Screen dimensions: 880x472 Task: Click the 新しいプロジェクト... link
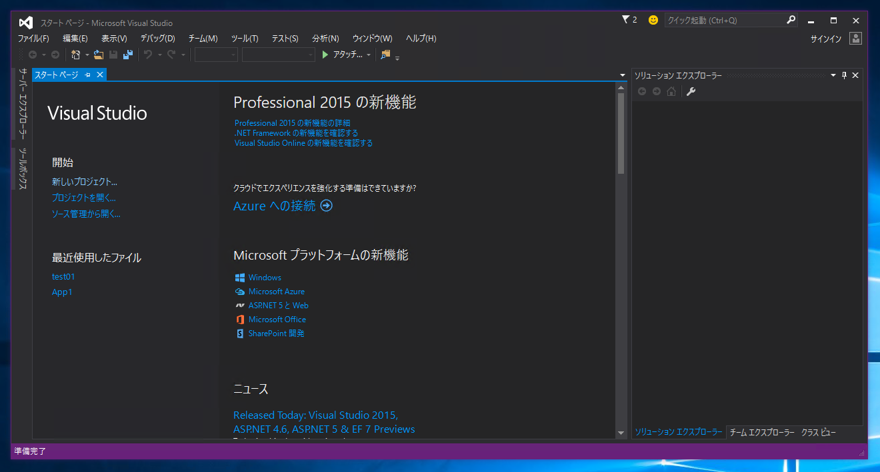[x=85, y=182]
